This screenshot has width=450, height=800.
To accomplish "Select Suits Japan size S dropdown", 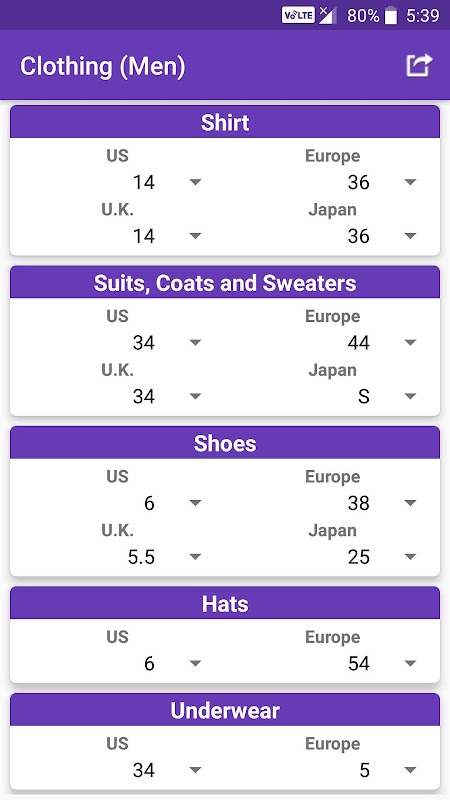I will 332,396.
